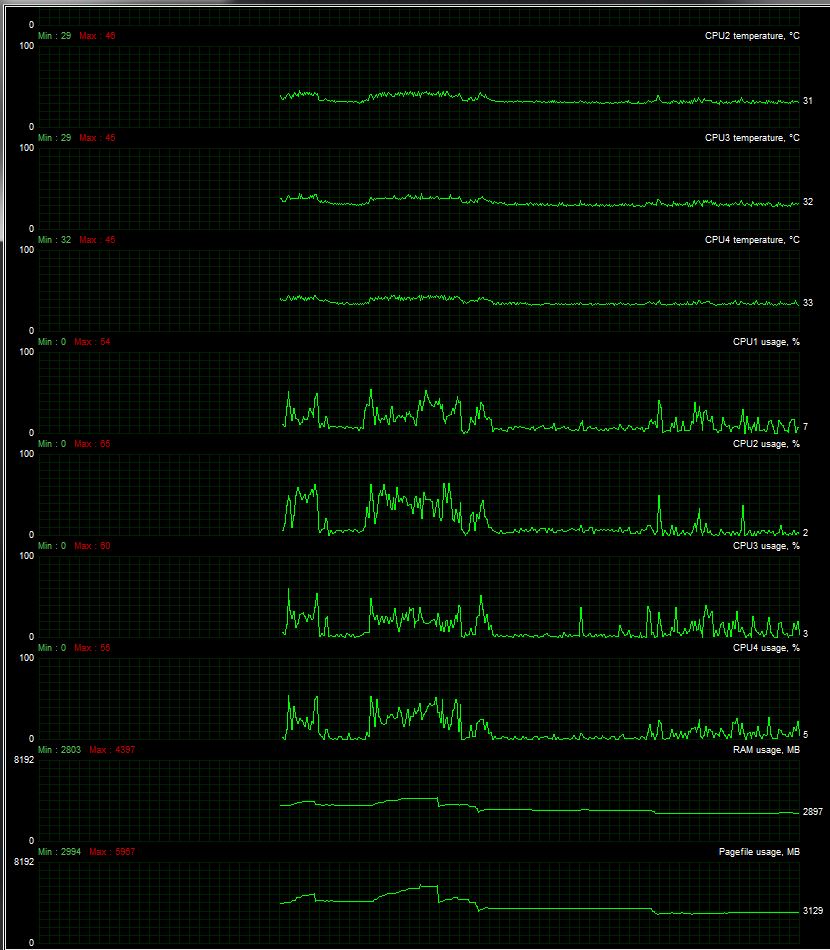Click inside the Pagefile usage plot area
Viewport: 830px width, 950px height.
(x=419, y=903)
